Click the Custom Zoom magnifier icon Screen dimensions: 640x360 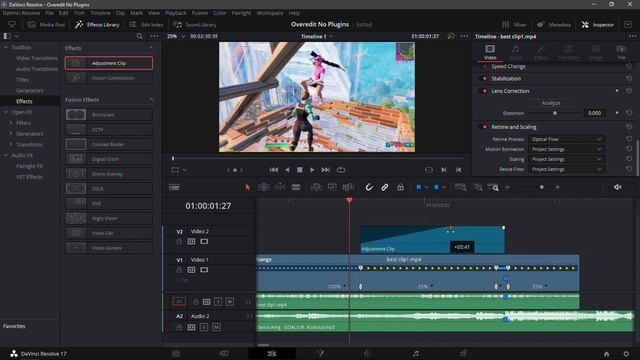(x=493, y=187)
